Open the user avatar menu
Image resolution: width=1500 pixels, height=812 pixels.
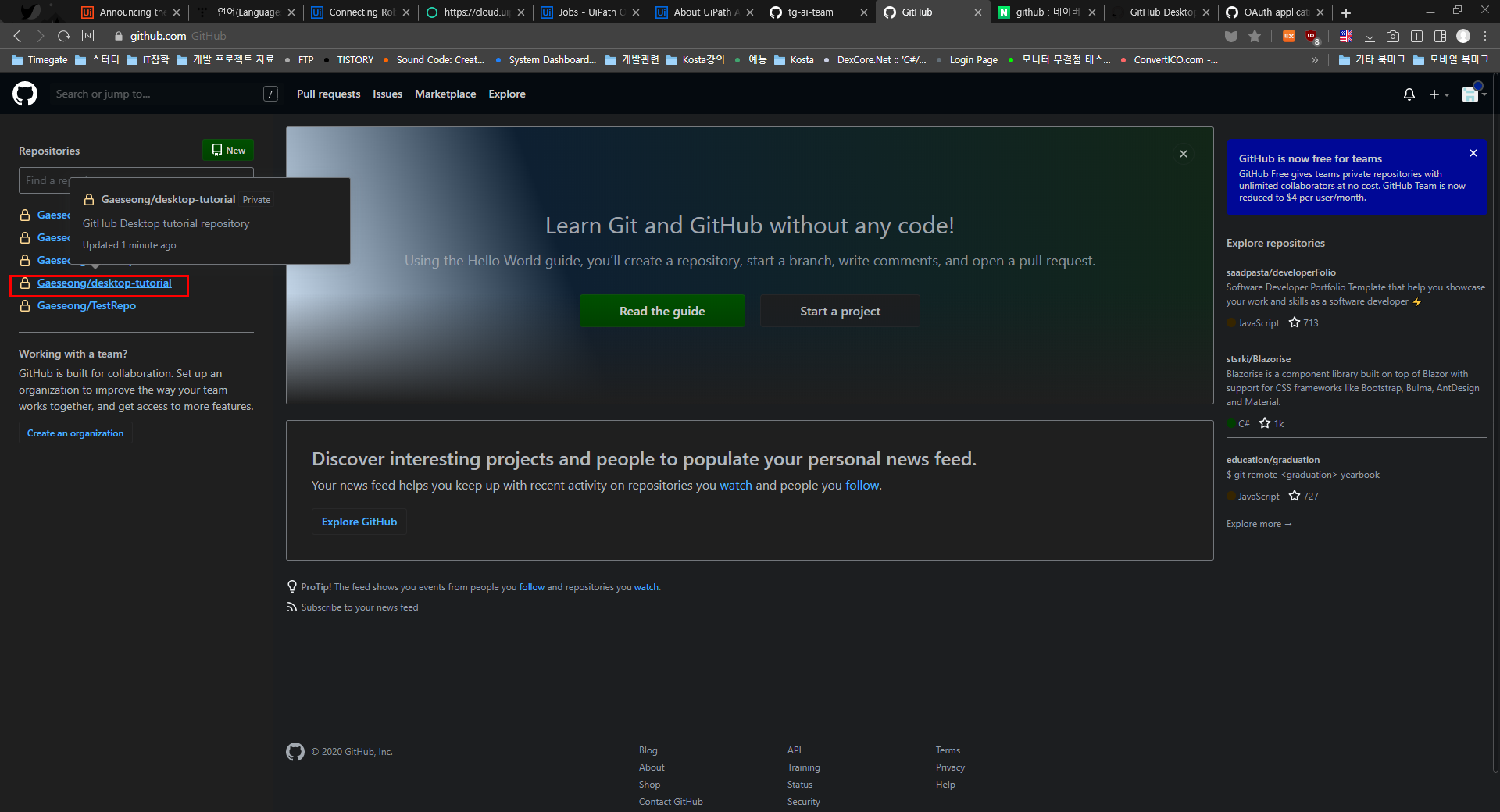point(1473,94)
